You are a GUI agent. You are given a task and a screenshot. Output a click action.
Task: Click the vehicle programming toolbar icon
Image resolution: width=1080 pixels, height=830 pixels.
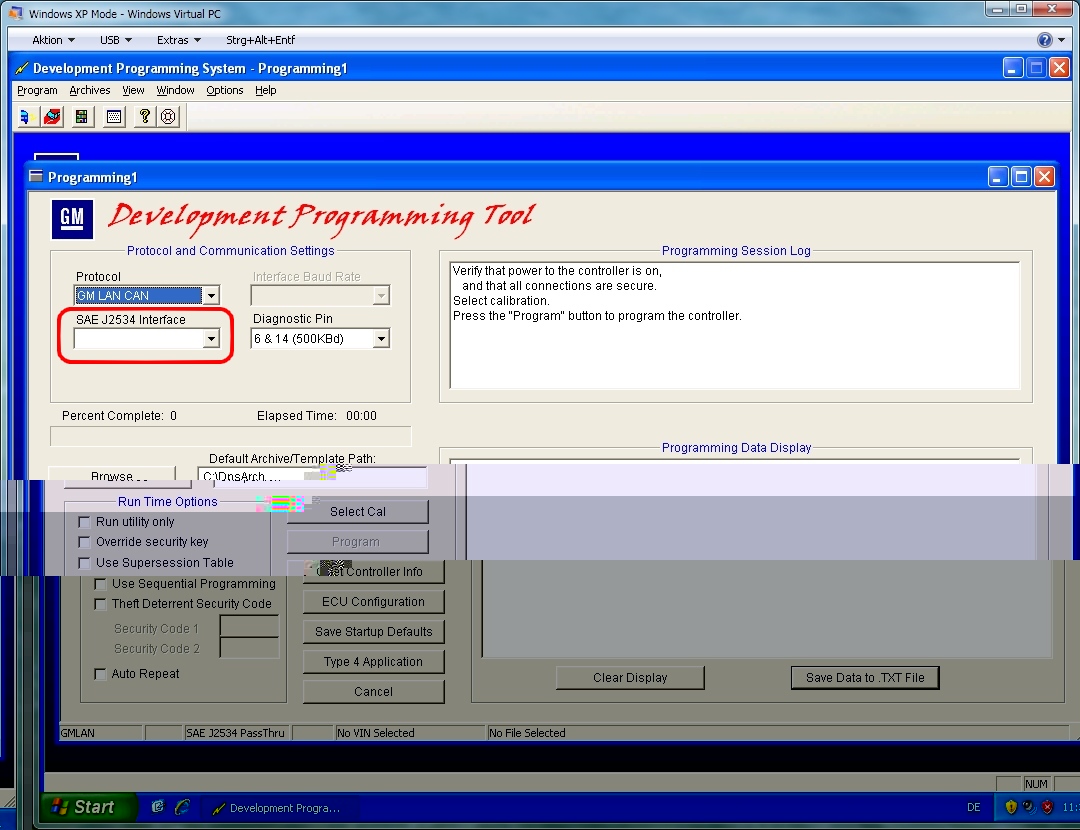26,116
